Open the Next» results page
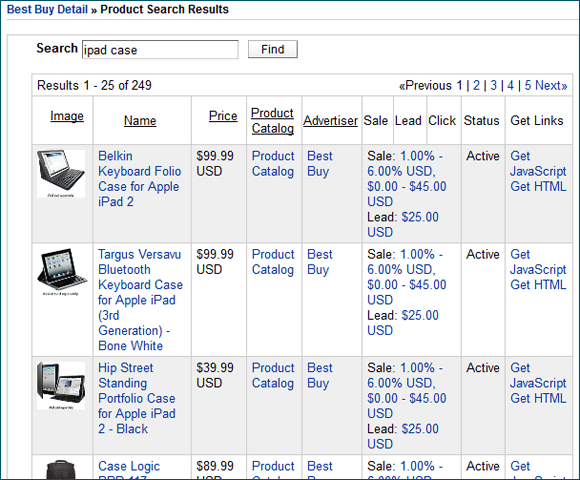 point(551,85)
